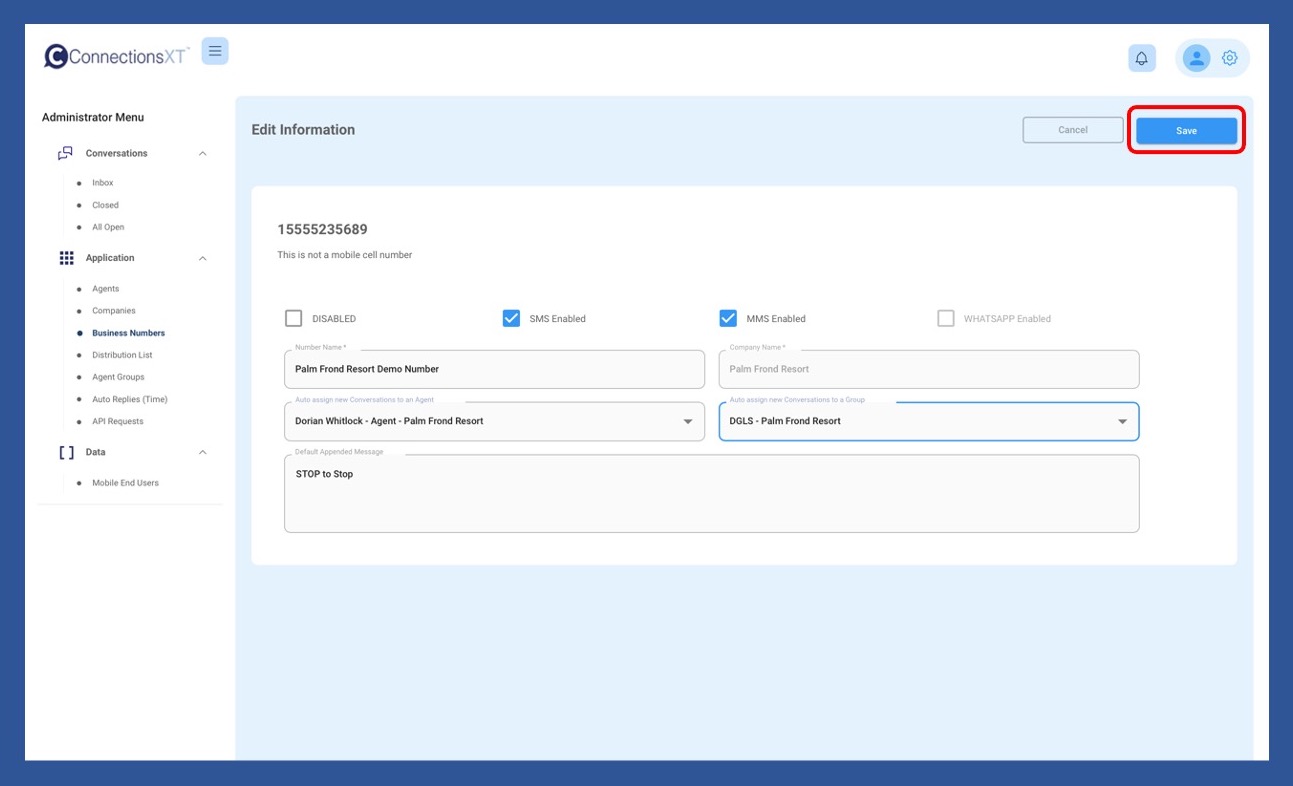The width and height of the screenshot is (1293, 786).
Task: Click the Number Name input field
Action: tap(494, 369)
